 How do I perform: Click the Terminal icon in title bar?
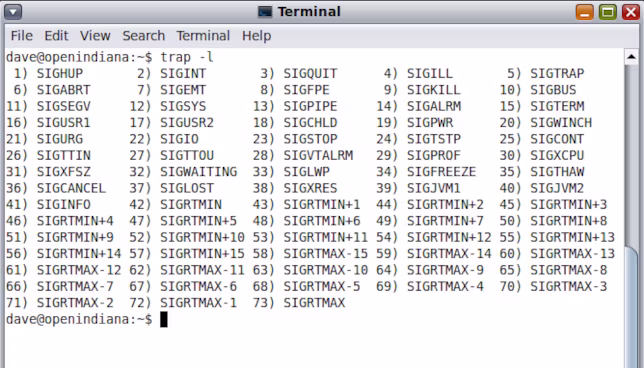click(x=265, y=12)
